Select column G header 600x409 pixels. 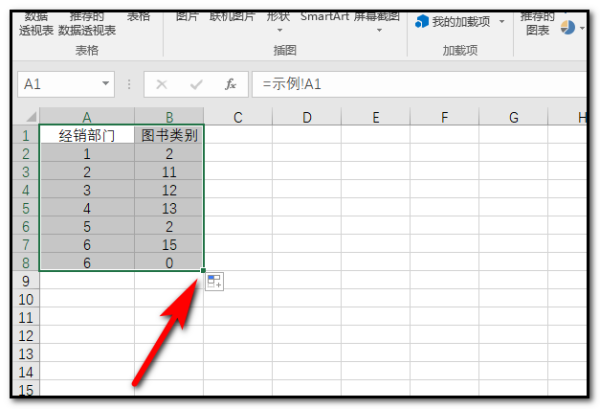click(x=513, y=116)
